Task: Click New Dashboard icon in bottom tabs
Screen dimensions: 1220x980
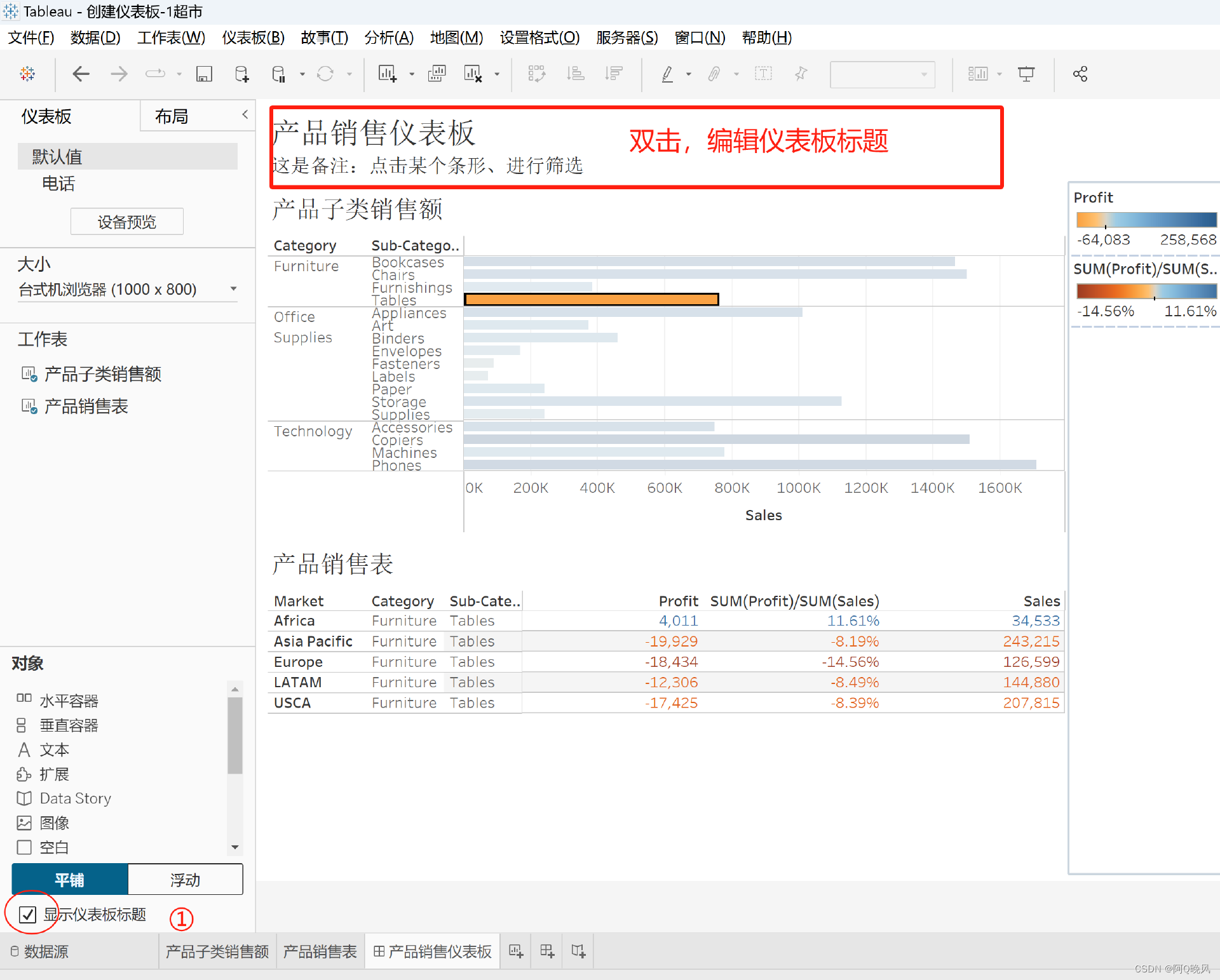Action: (546, 951)
